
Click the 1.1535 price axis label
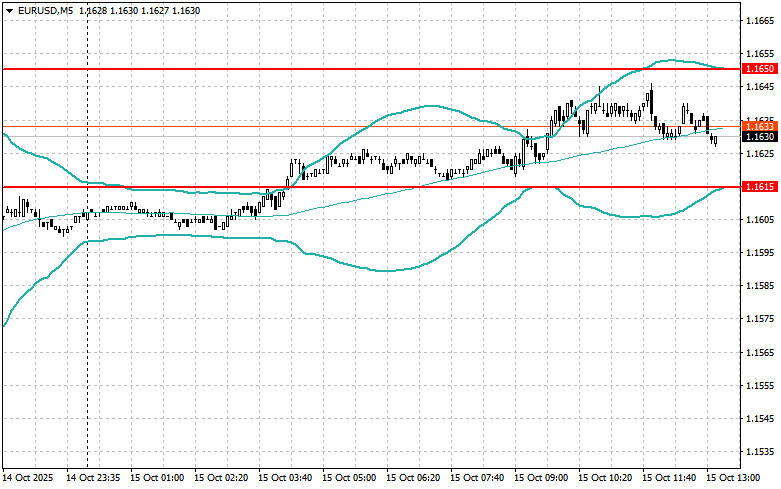click(x=760, y=452)
